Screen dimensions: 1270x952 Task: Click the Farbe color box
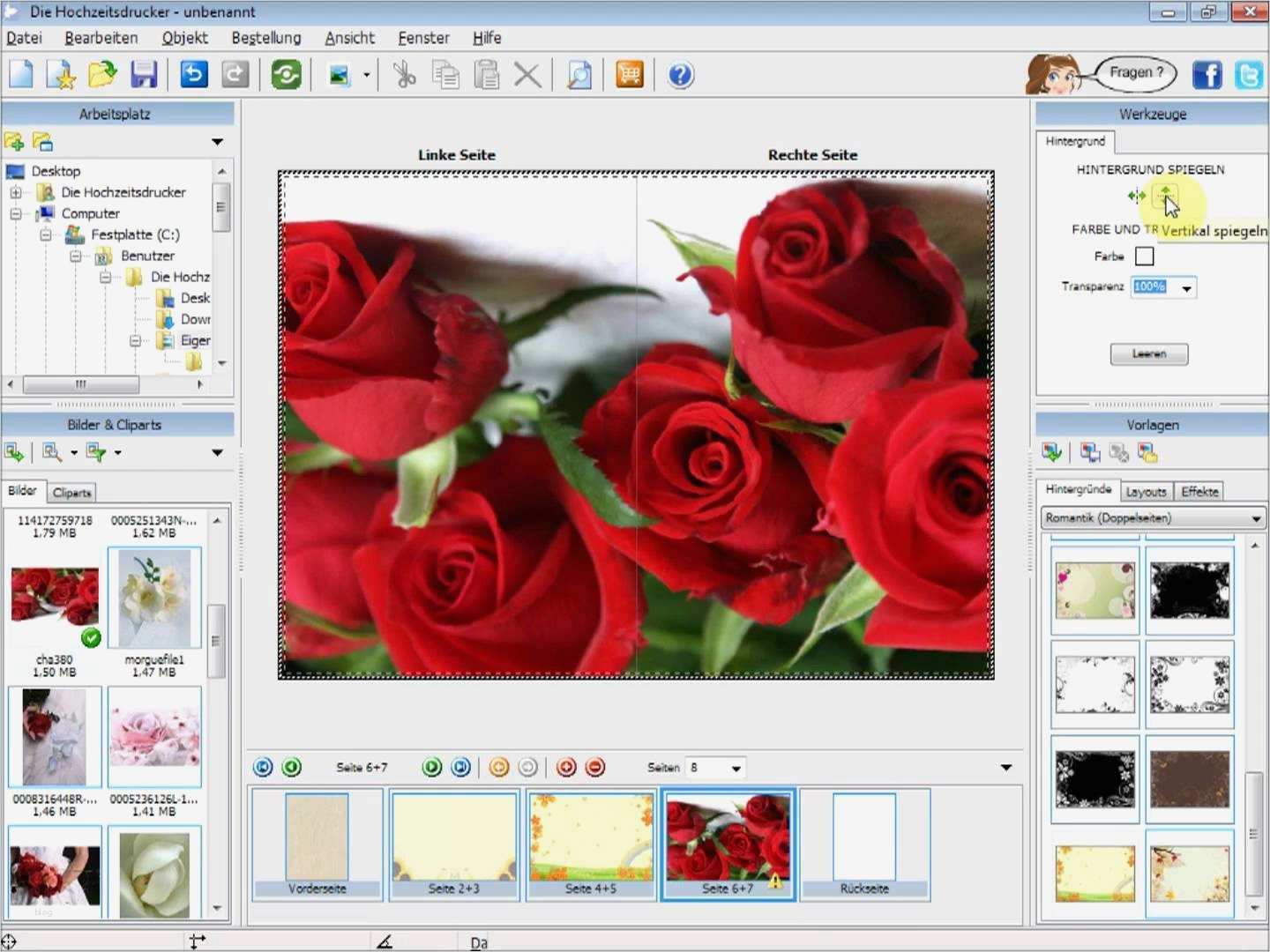1144,257
